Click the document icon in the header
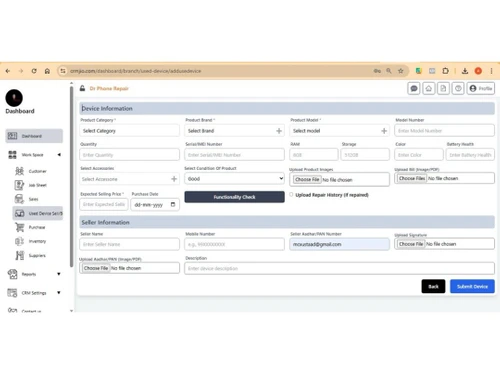500x375 pixels. (x=443, y=89)
